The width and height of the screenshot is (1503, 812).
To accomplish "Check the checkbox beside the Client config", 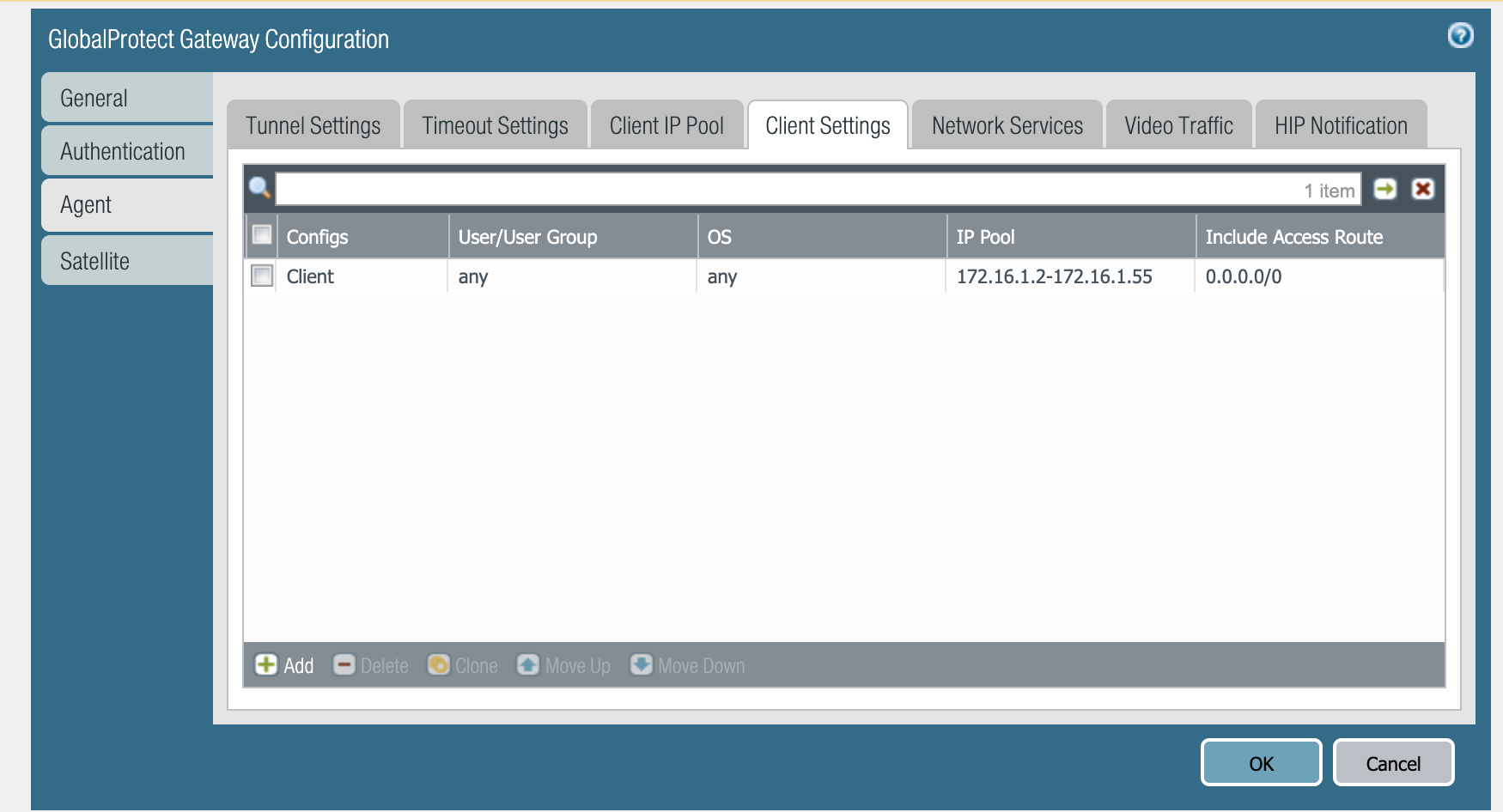I will coord(262,276).
